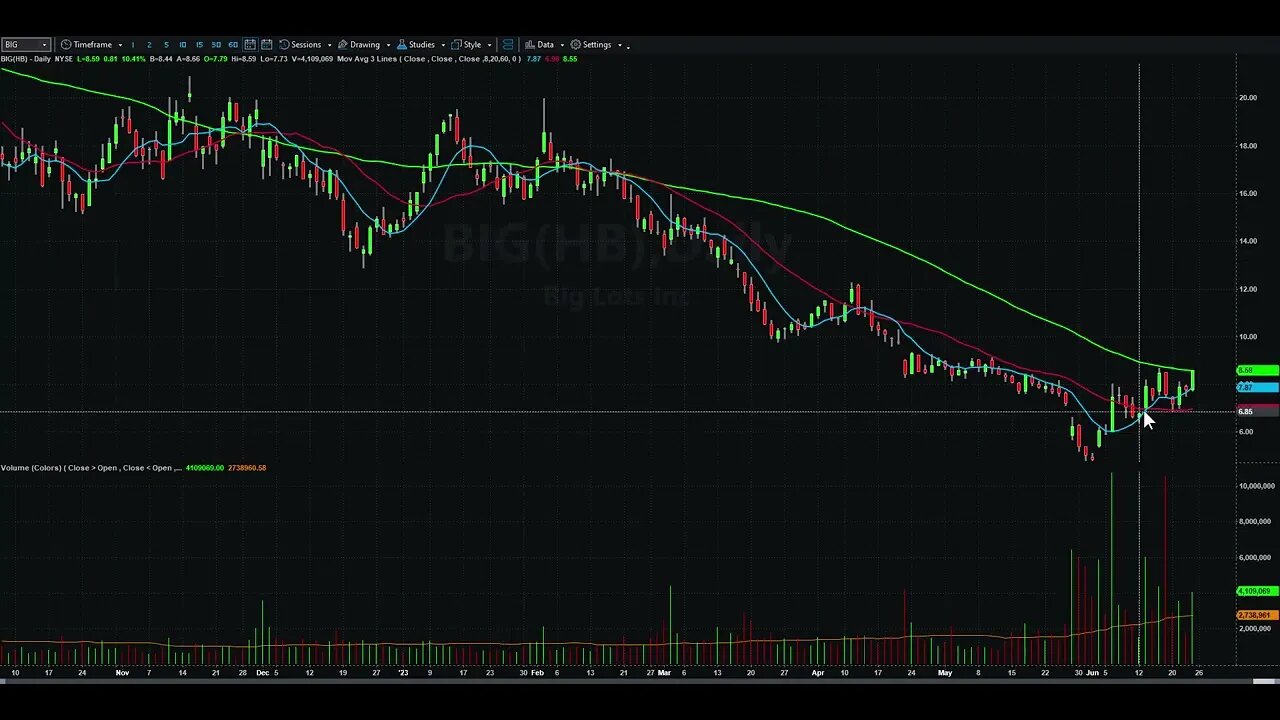Click the Nov date label on time axis
1280x720 pixels.
click(122, 673)
